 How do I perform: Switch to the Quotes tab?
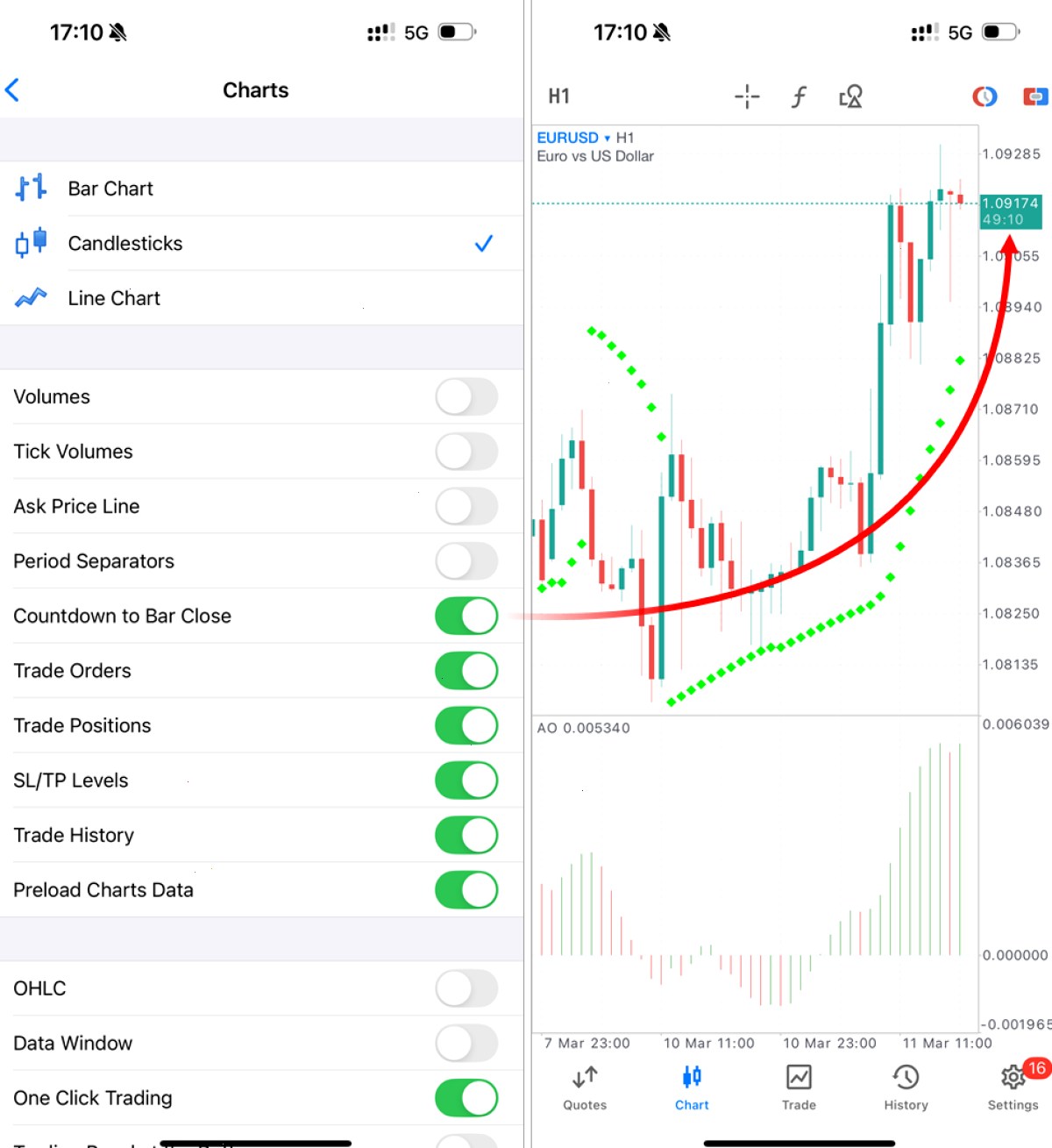tap(585, 1087)
